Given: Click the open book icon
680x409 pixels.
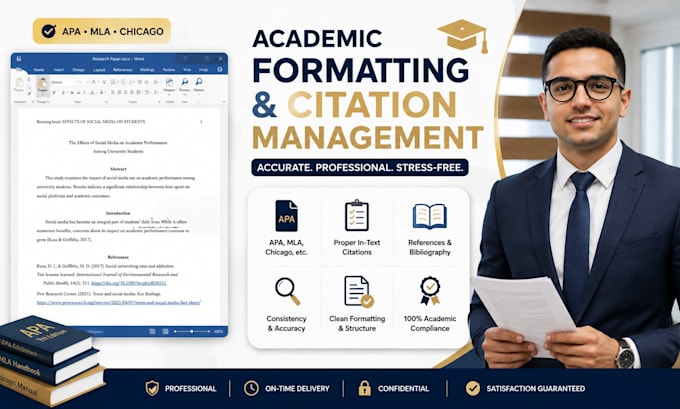Looking at the screenshot, I should (429, 216).
